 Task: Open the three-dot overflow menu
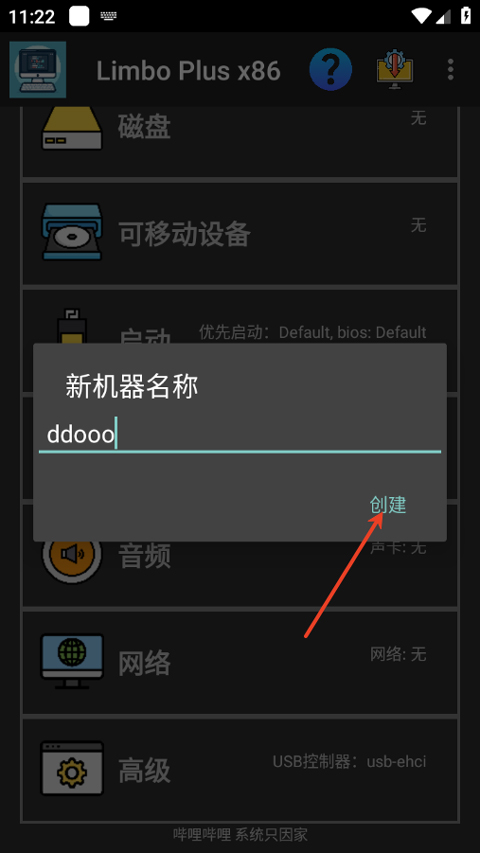[x=450, y=70]
